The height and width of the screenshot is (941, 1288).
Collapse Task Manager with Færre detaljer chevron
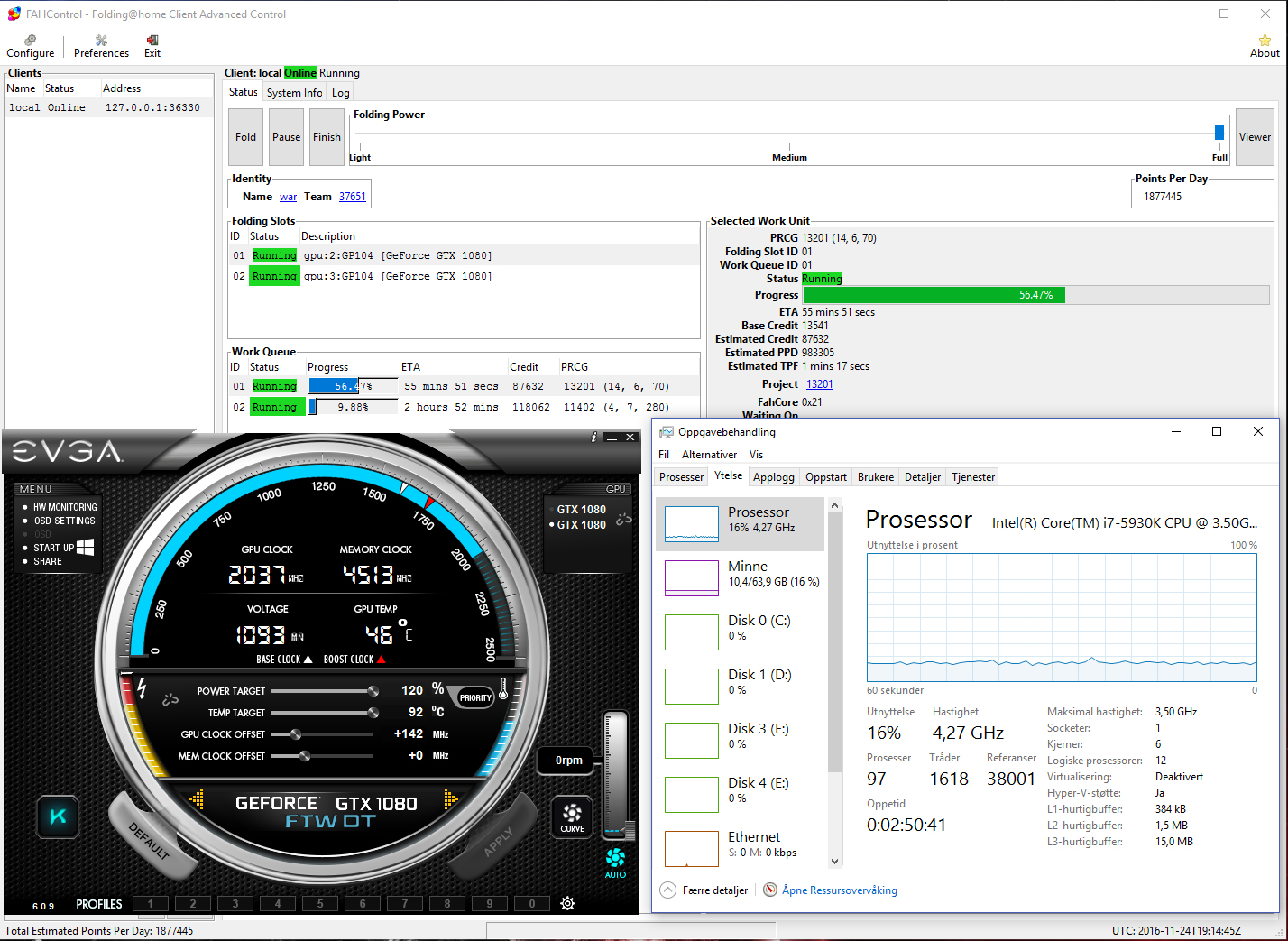[667, 890]
